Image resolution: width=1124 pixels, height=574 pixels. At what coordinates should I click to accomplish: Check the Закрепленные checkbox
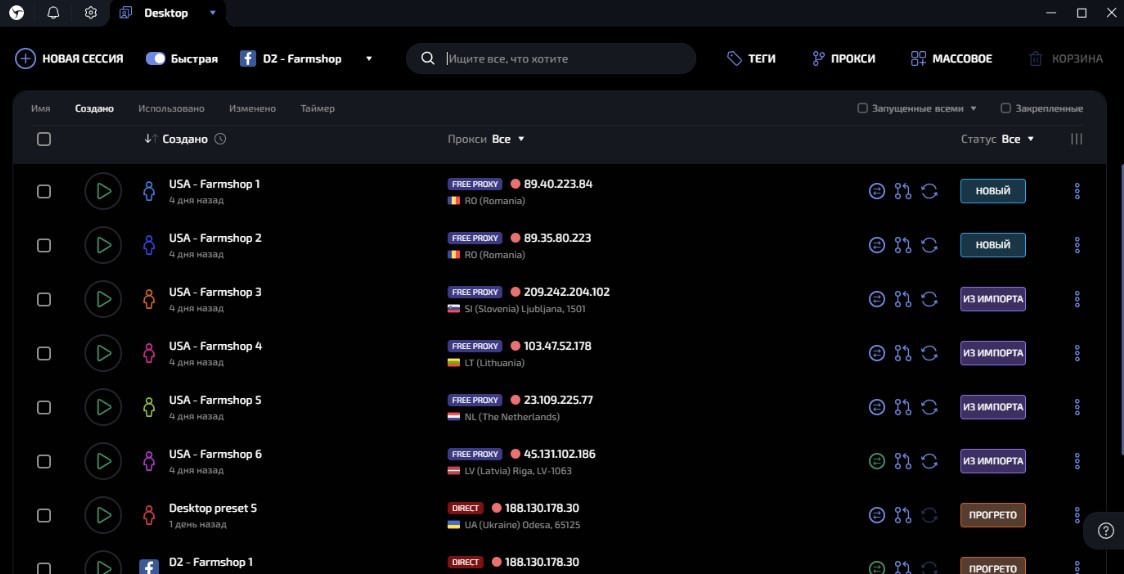pos(1006,108)
